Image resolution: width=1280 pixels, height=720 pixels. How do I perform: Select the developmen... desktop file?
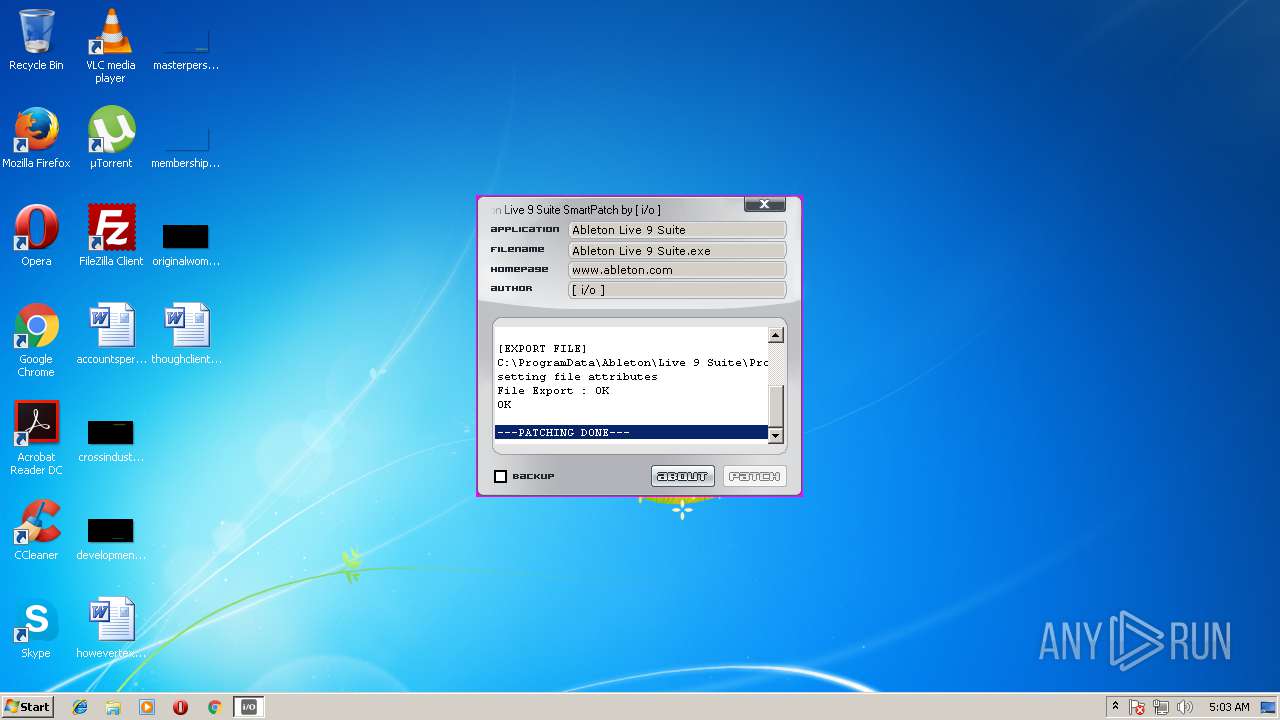click(110, 538)
